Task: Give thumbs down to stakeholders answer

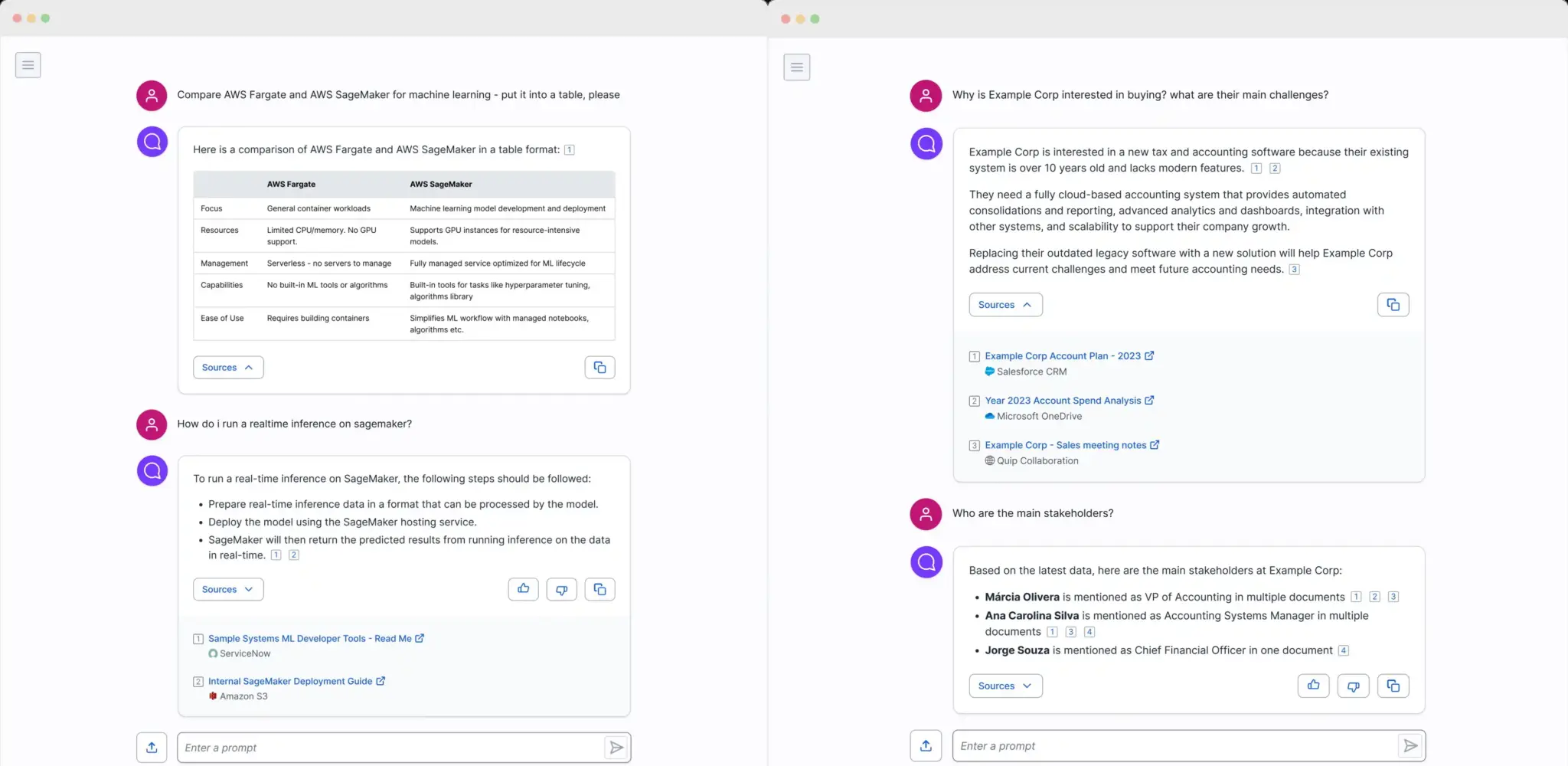Action: pos(1354,686)
